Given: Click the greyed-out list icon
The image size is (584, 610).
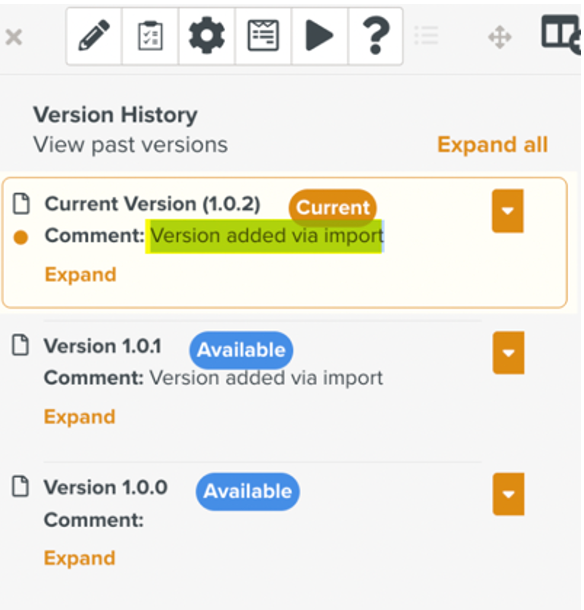Looking at the screenshot, I should tap(426, 36).
